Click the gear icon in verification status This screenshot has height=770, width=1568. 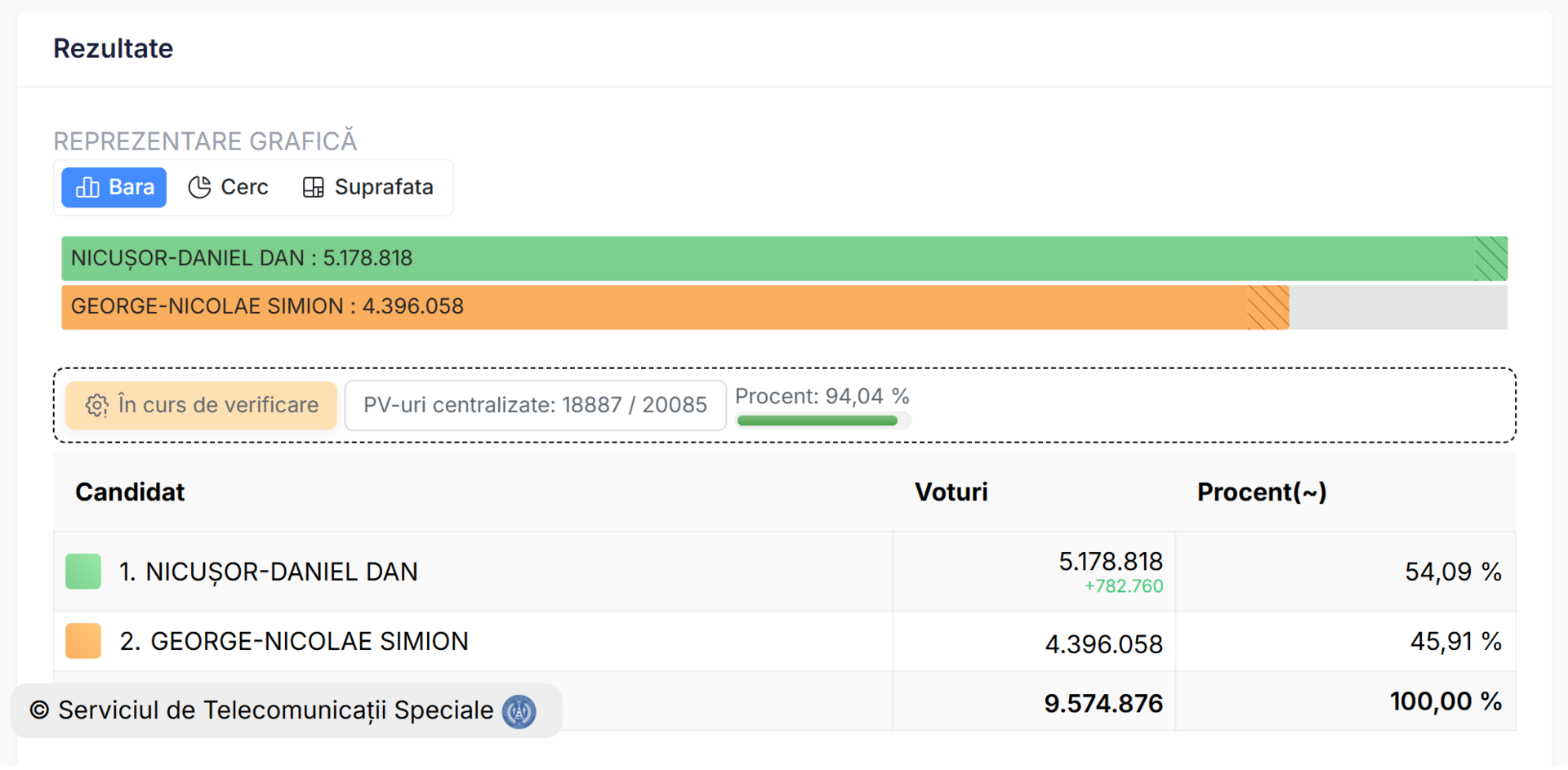[x=97, y=406]
